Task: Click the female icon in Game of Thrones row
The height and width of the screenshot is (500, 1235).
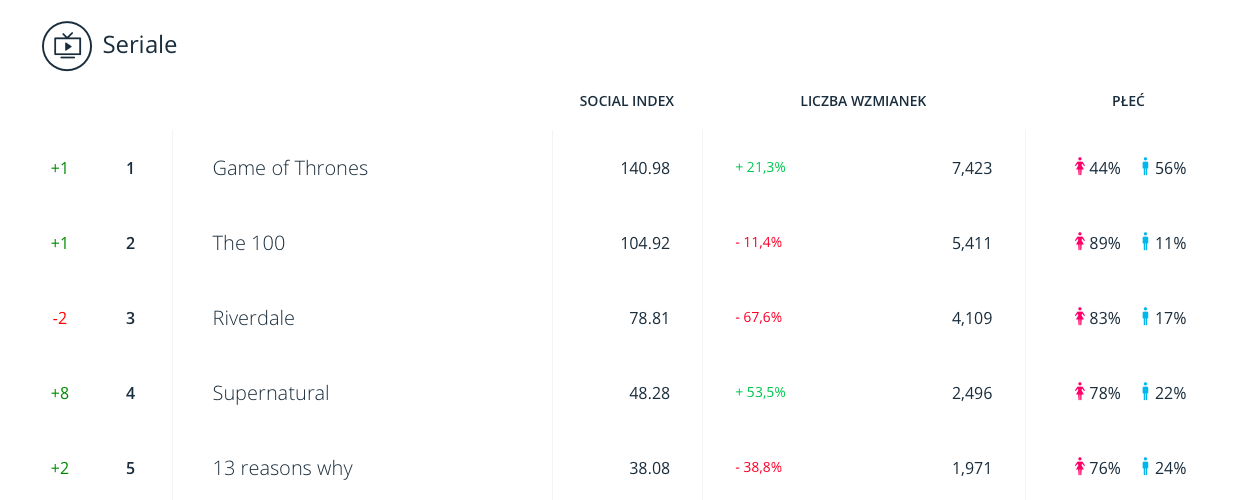Action: (x=1080, y=167)
